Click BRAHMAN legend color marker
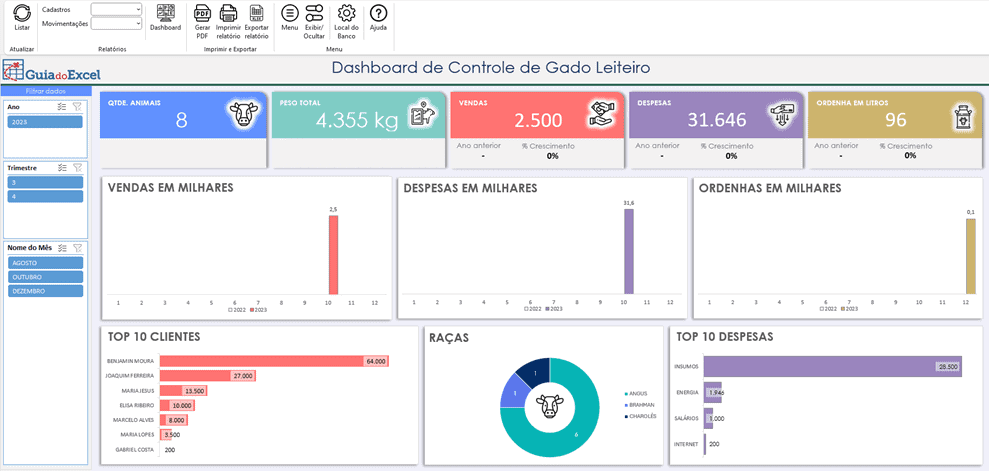This screenshot has width=989, height=471. (x=625, y=405)
